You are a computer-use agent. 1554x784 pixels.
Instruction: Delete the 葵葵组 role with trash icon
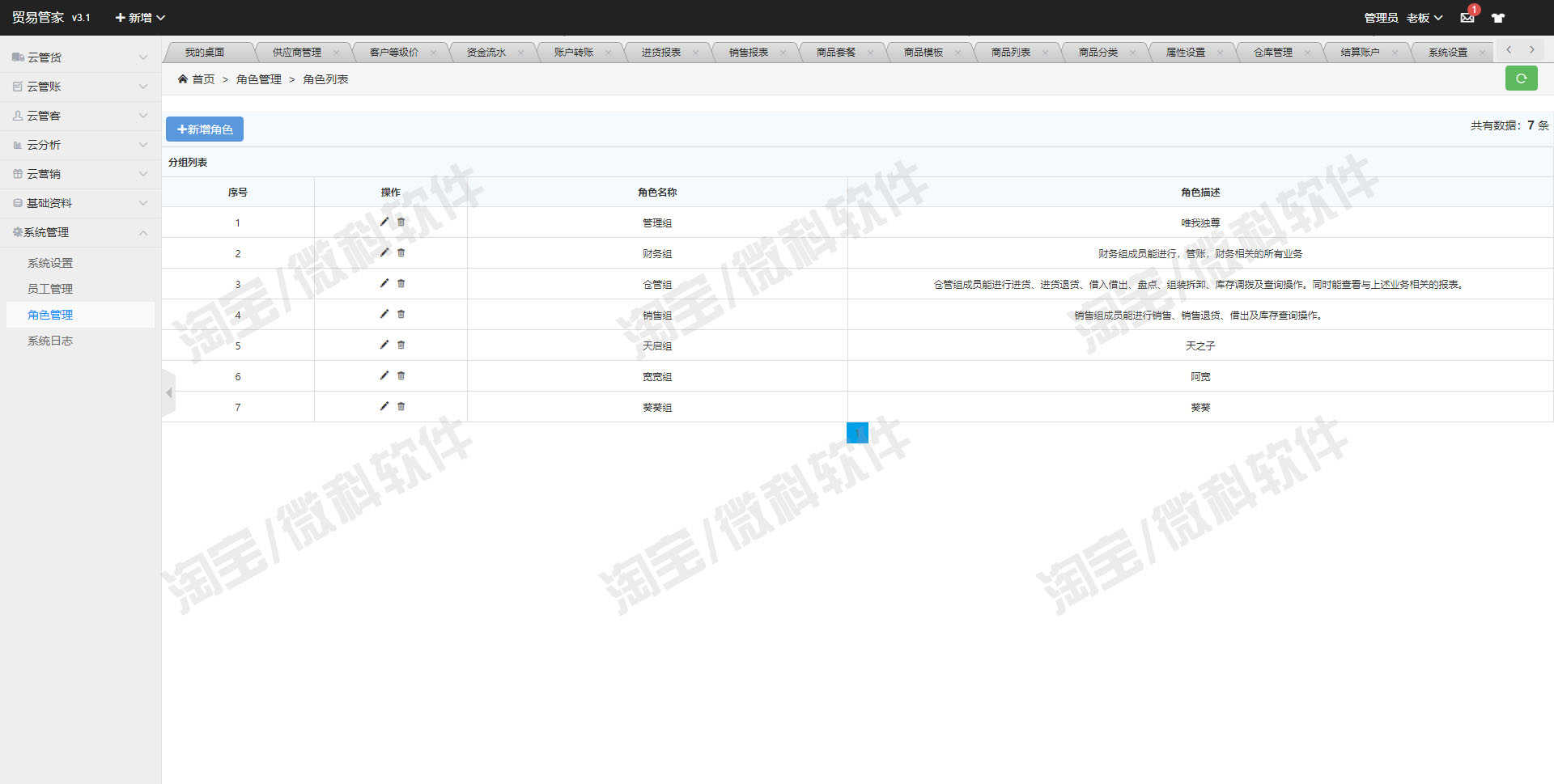pyautogui.click(x=401, y=406)
